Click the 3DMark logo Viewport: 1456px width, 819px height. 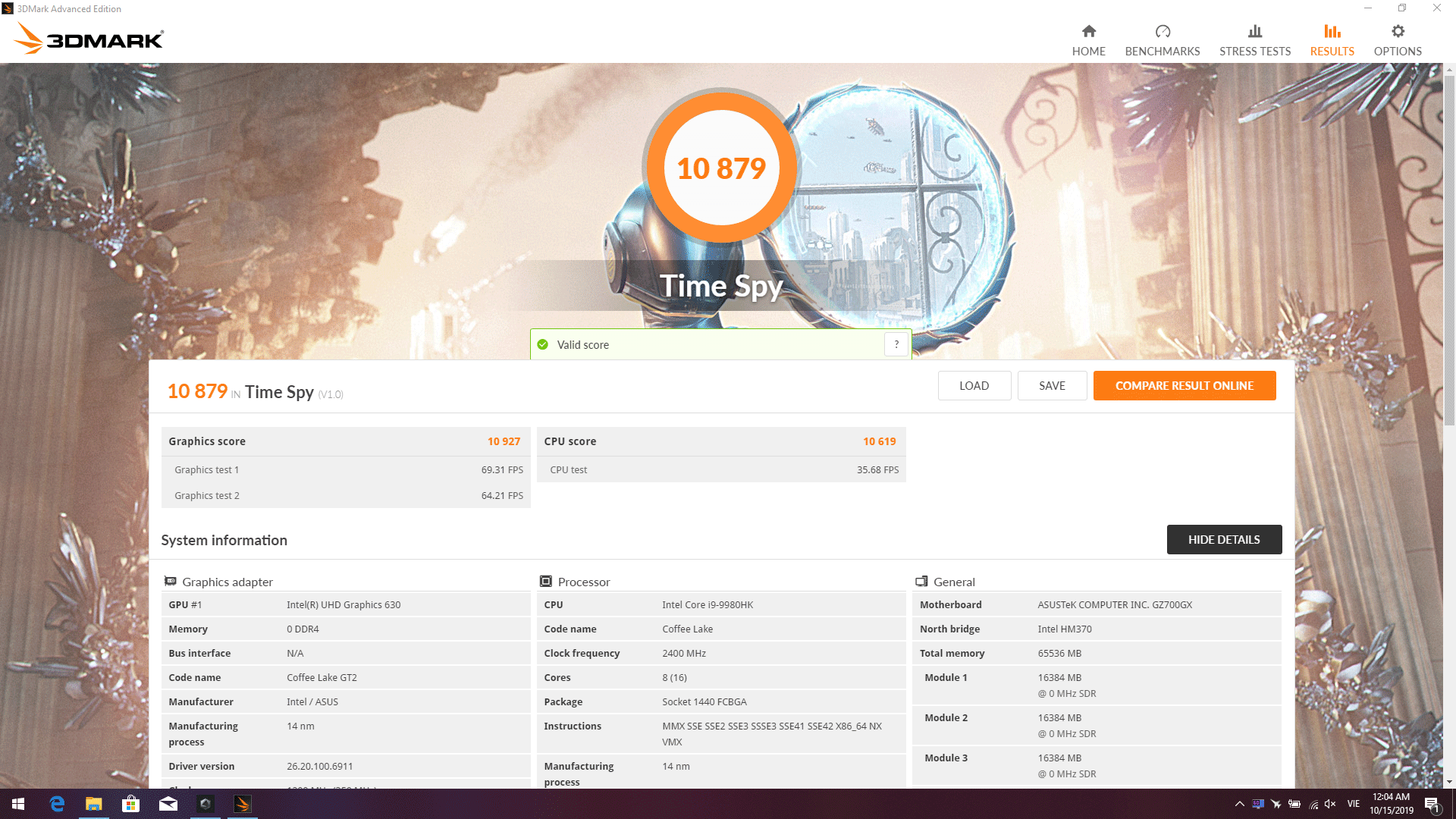coord(89,39)
